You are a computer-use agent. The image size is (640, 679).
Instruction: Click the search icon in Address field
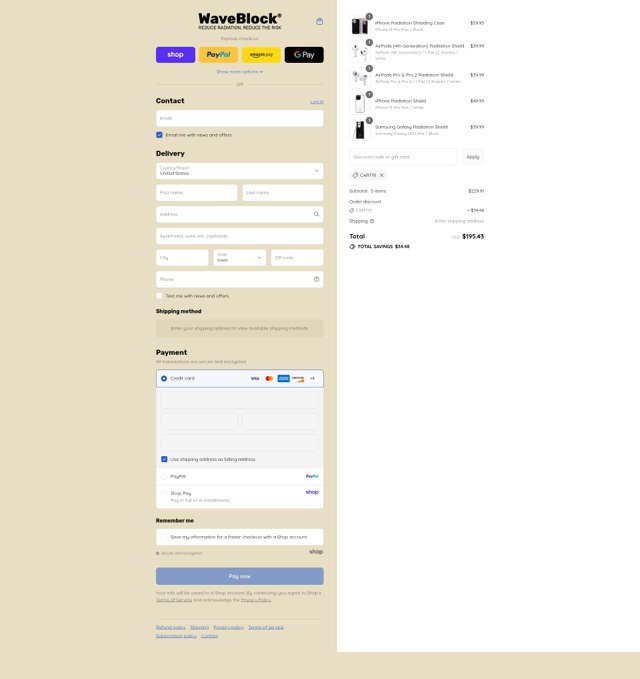click(317, 214)
